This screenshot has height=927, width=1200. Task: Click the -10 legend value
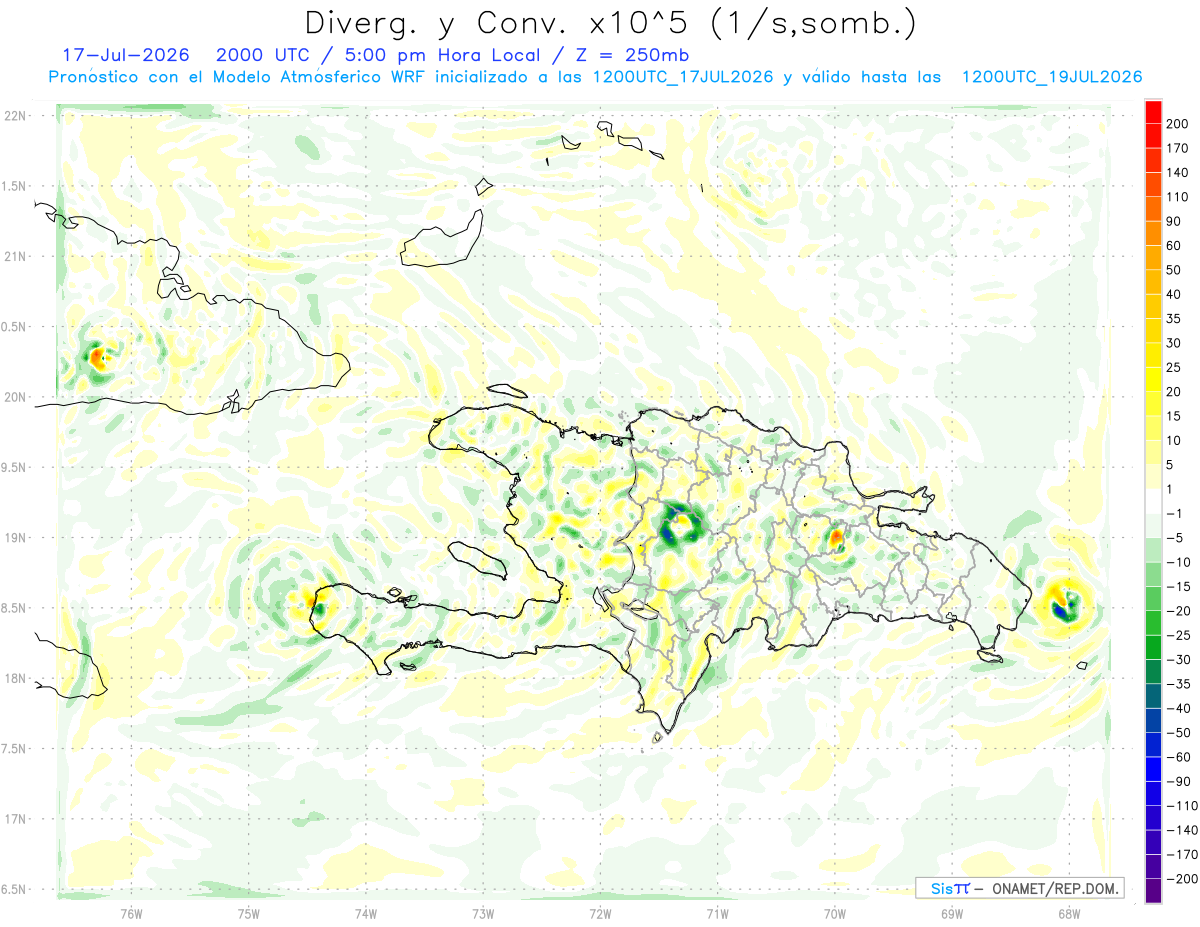coord(1178,562)
